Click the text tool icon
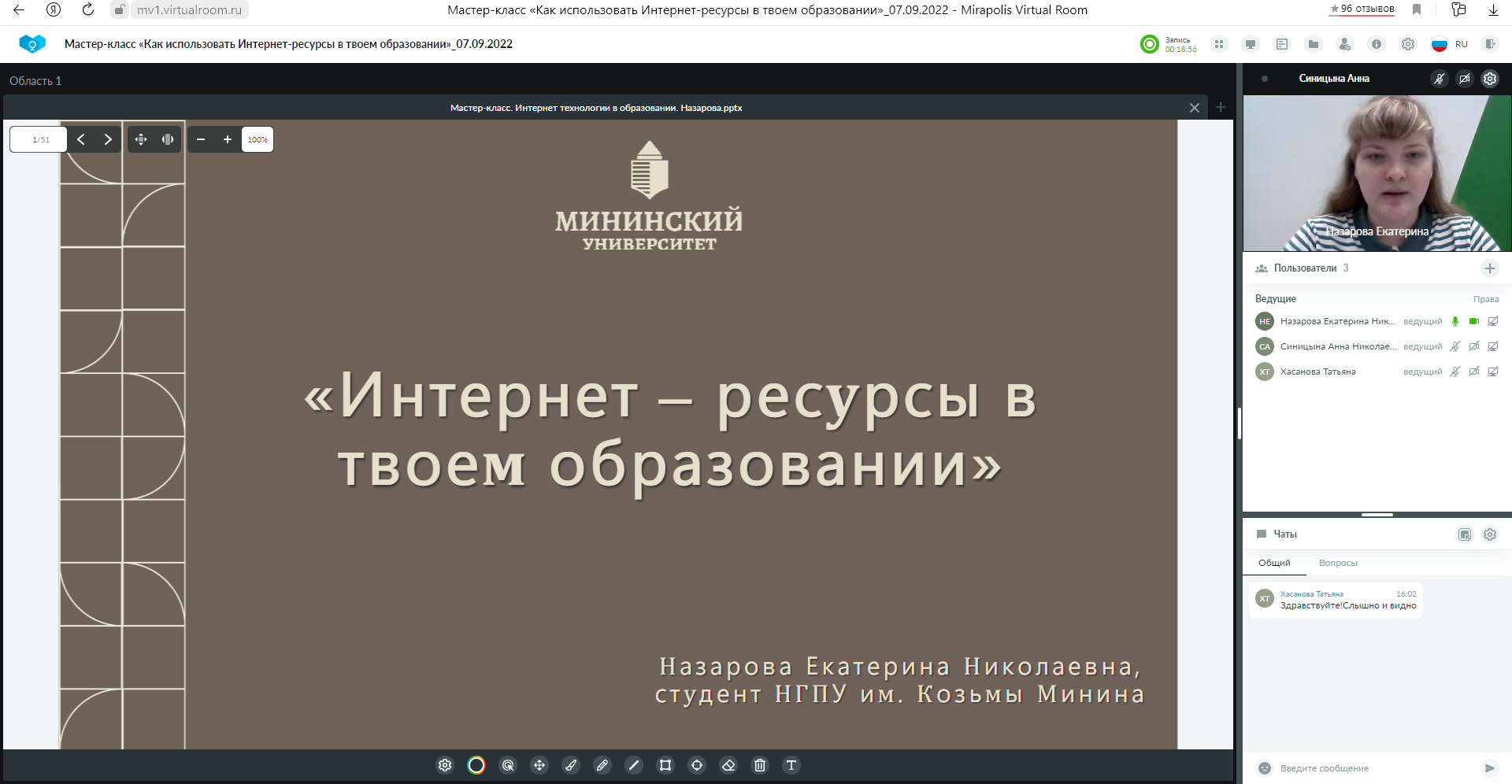This screenshot has height=784, width=1512. click(791, 765)
